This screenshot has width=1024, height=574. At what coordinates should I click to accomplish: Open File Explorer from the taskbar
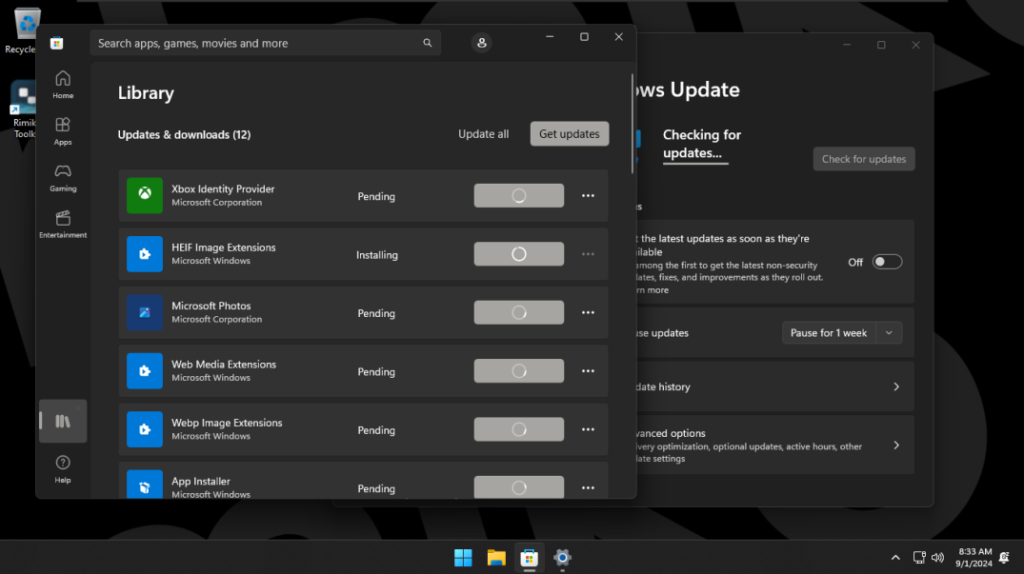[x=496, y=557]
